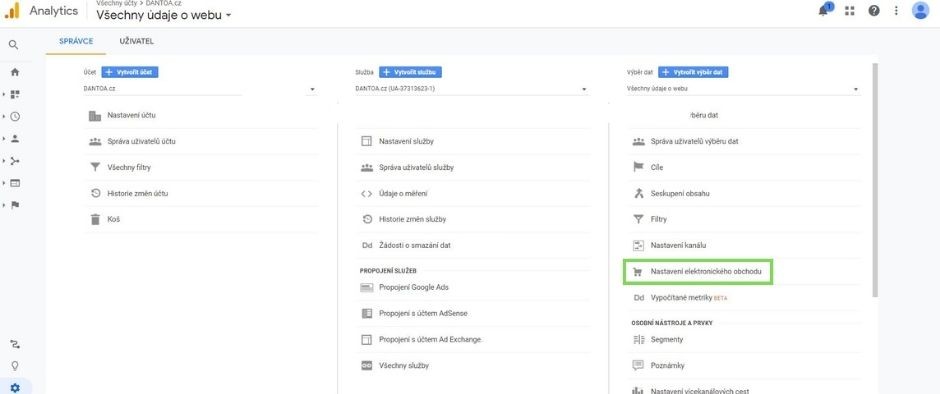This screenshot has width=940, height=394.
Task: Open Realtime reports clock icon in sidebar
Action: pyautogui.click(x=15, y=117)
